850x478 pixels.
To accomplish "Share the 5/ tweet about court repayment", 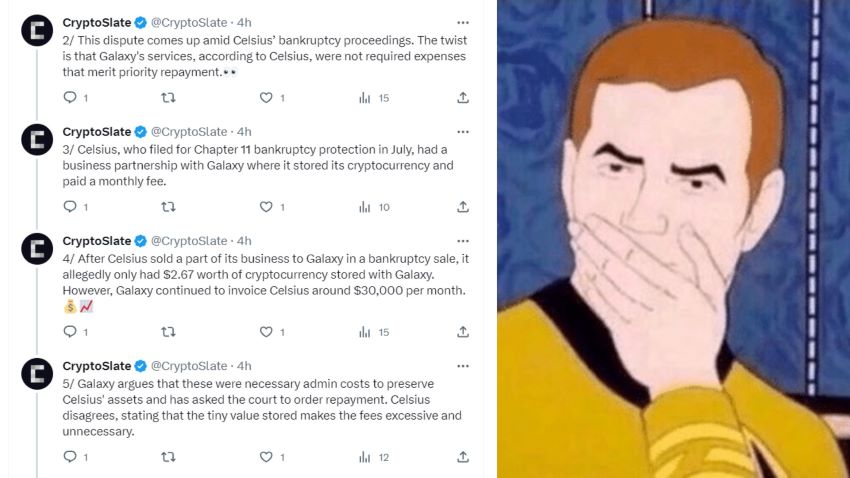I will click(462, 457).
